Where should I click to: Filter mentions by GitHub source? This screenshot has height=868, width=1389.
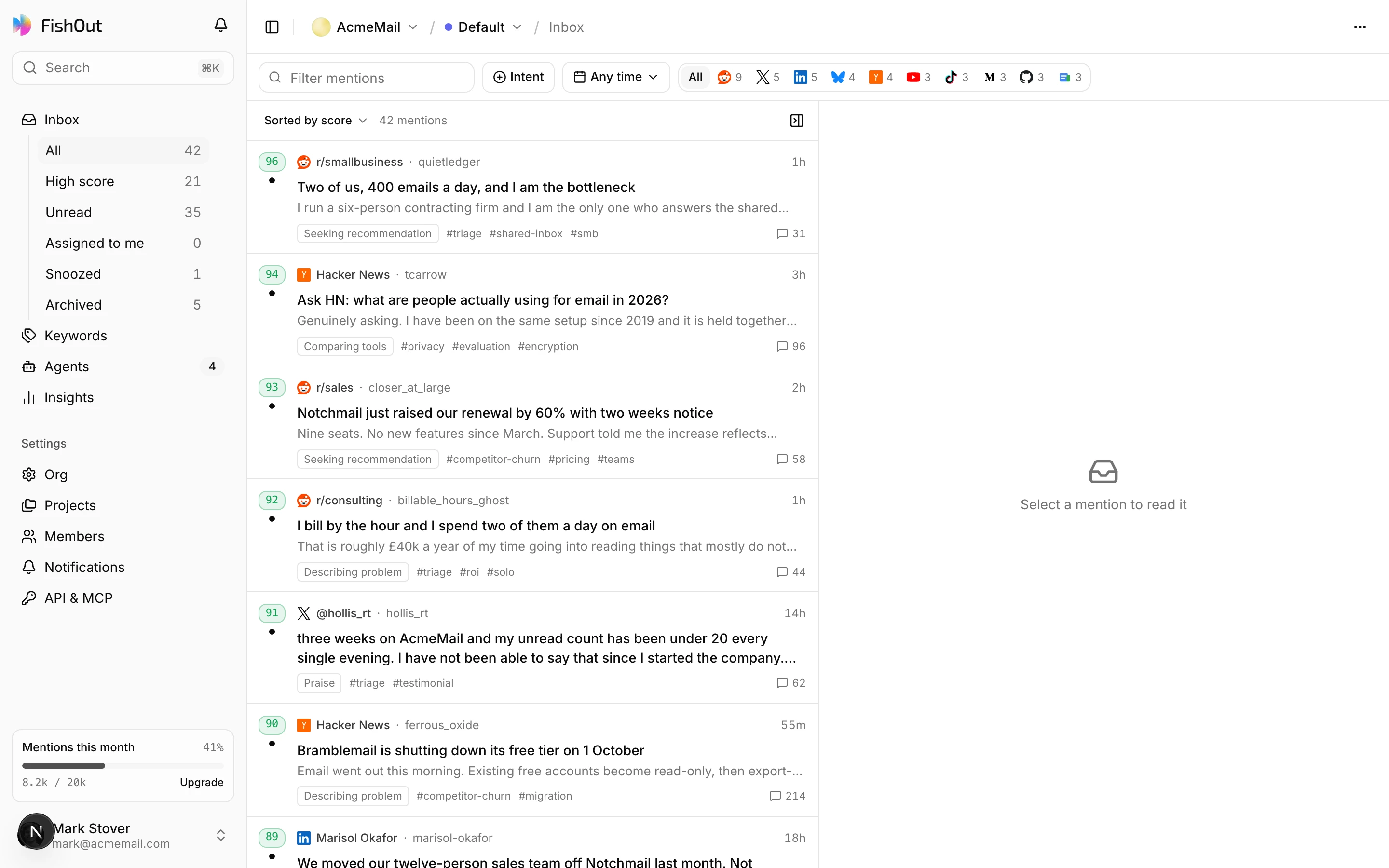pos(1032,77)
